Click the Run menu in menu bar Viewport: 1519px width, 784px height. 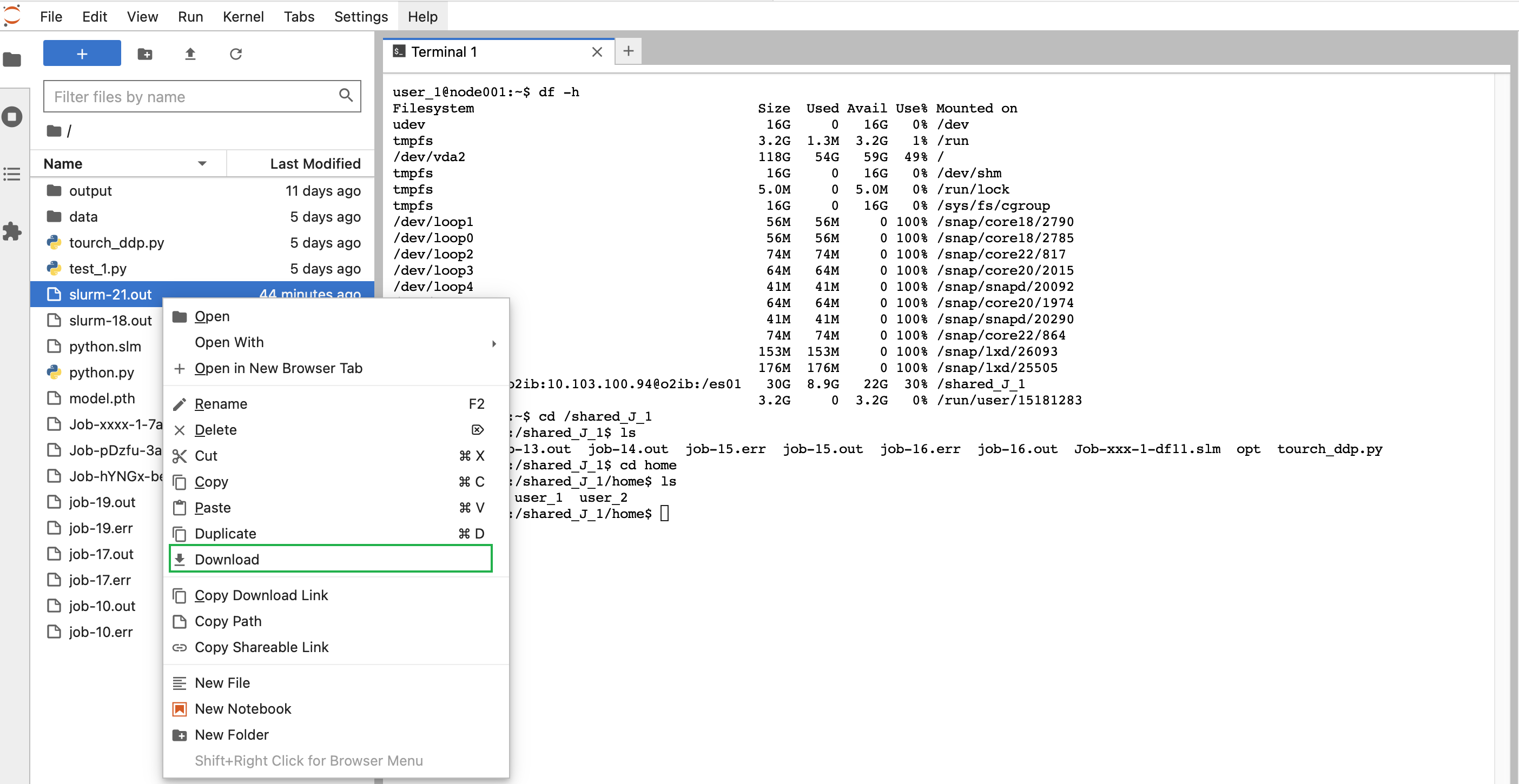(x=191, y=15)
